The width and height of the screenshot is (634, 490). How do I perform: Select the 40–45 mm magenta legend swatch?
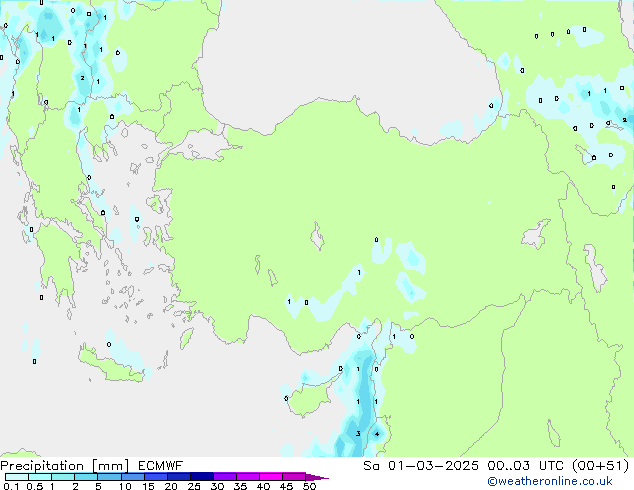point(271,477)
